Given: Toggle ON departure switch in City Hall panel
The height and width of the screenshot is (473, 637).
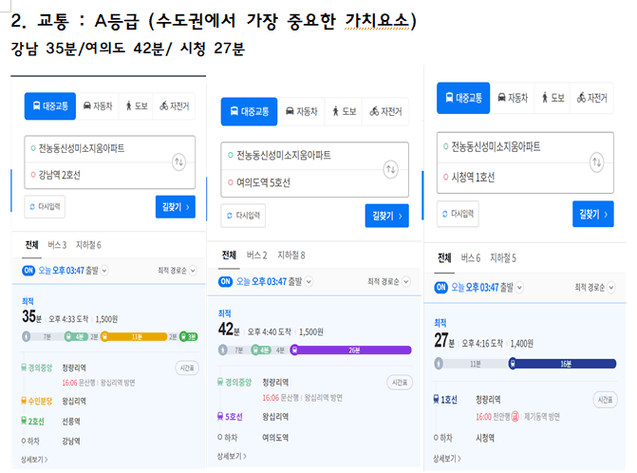Looking at the screenshot, I should [441, 287].
